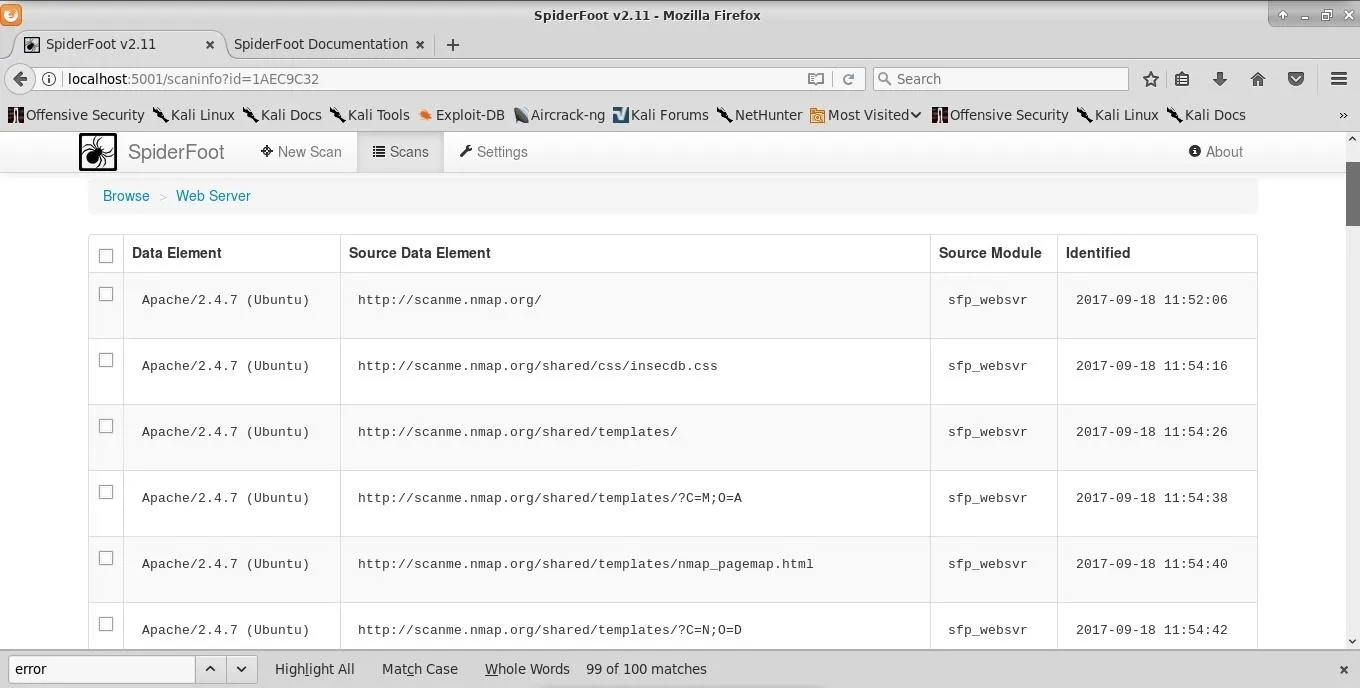Go back with the browser back arrow
The width and height of the screenshot is (1360, 688).
pyautogui.click(x=20, y=79)
